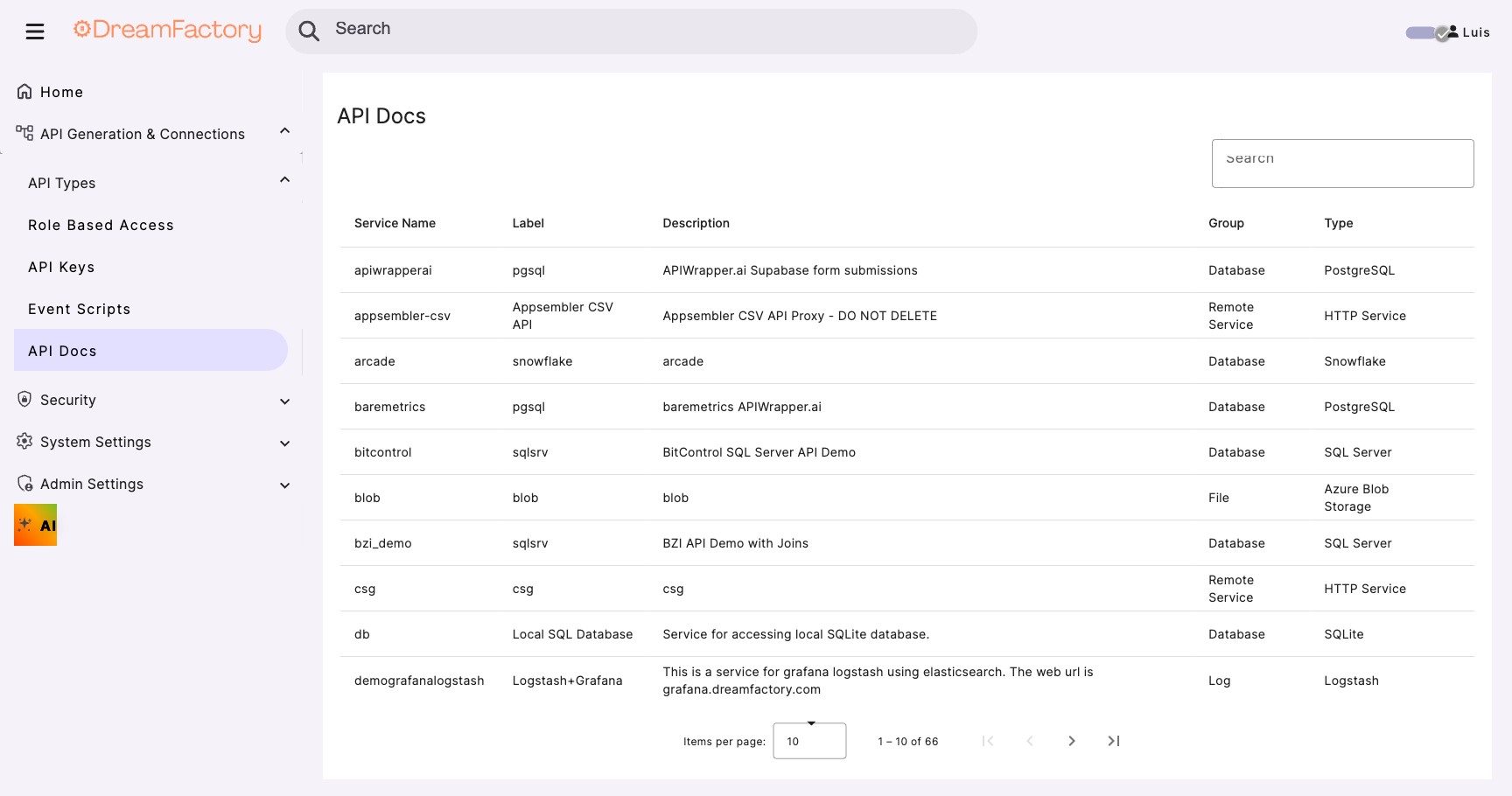Open Event Scripts from sidebar
The height and width of the screenshot is (796, 1512).
coord(80,309)
